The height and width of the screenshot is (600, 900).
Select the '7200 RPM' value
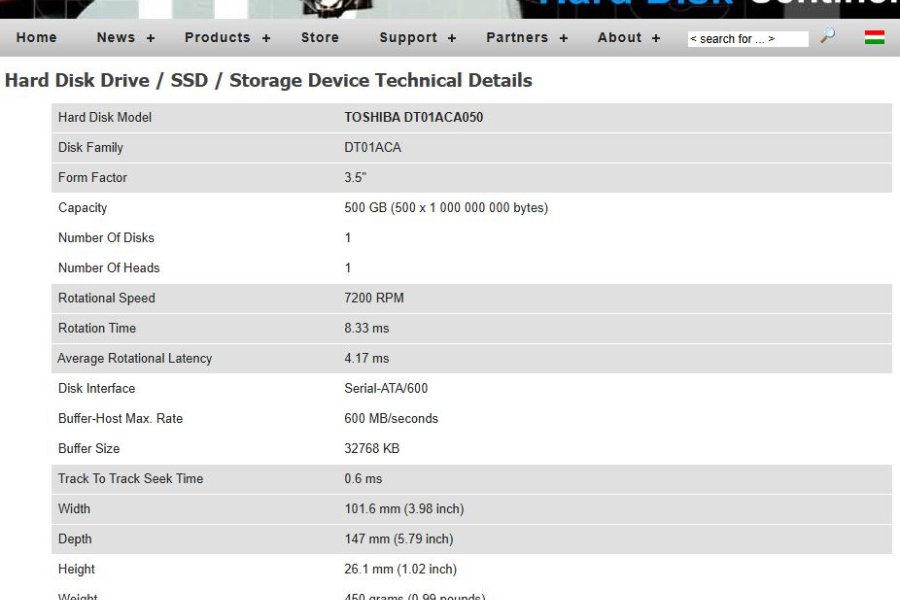pos(374,298)
